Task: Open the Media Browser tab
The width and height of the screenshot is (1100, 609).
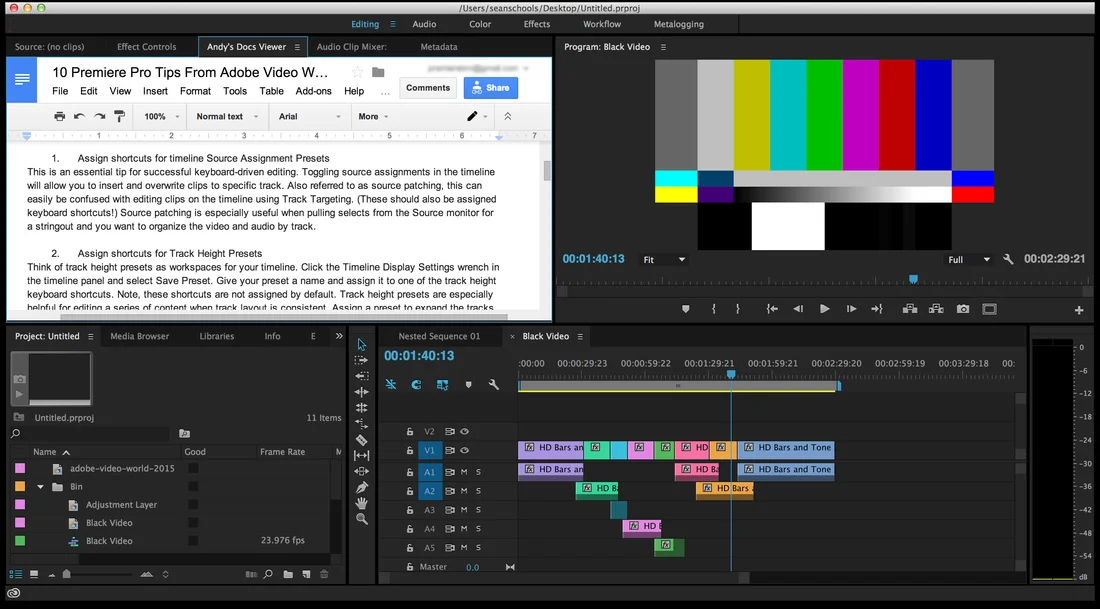Action: (140, 336)
